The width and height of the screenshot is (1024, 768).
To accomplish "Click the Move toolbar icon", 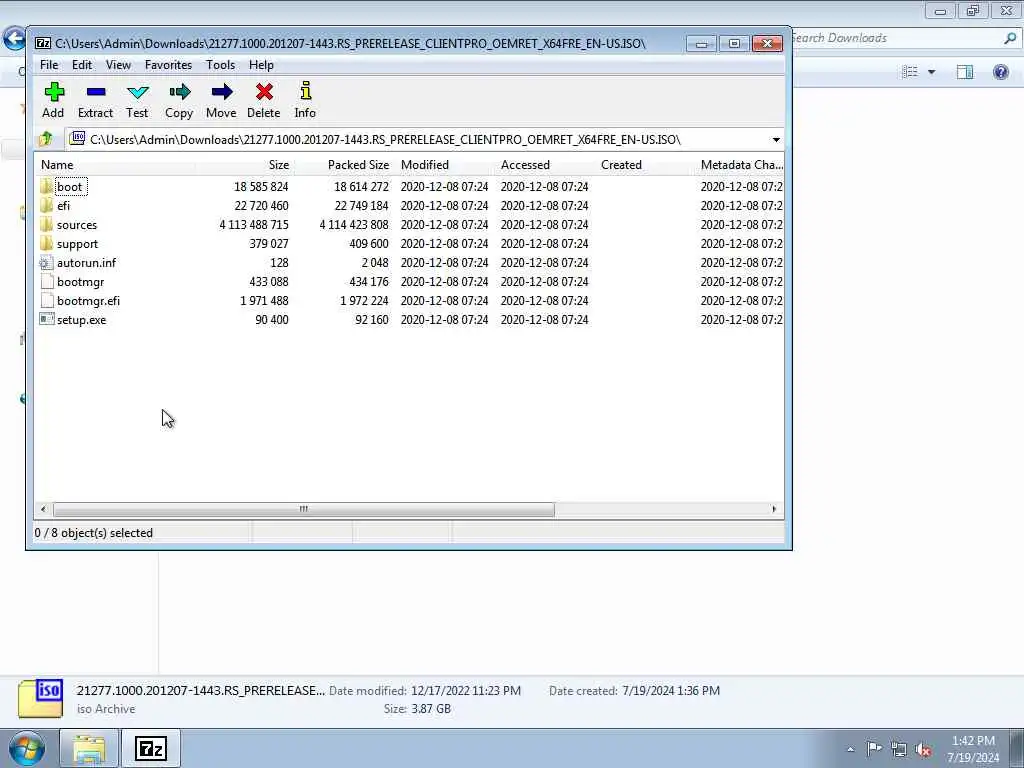I will 221,92.
